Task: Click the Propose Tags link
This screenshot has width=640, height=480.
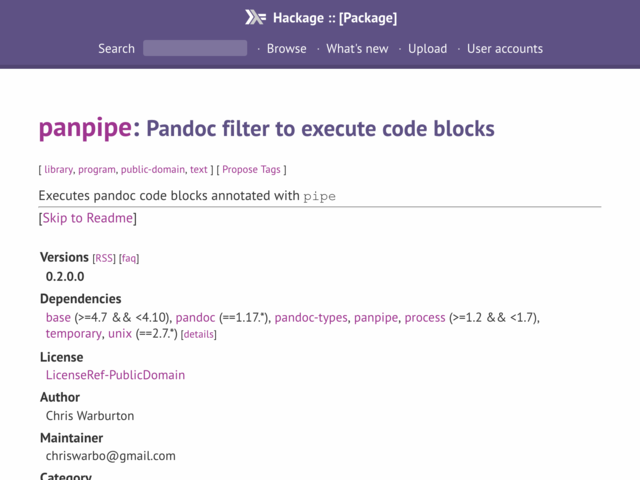Action: click(251, 169)
